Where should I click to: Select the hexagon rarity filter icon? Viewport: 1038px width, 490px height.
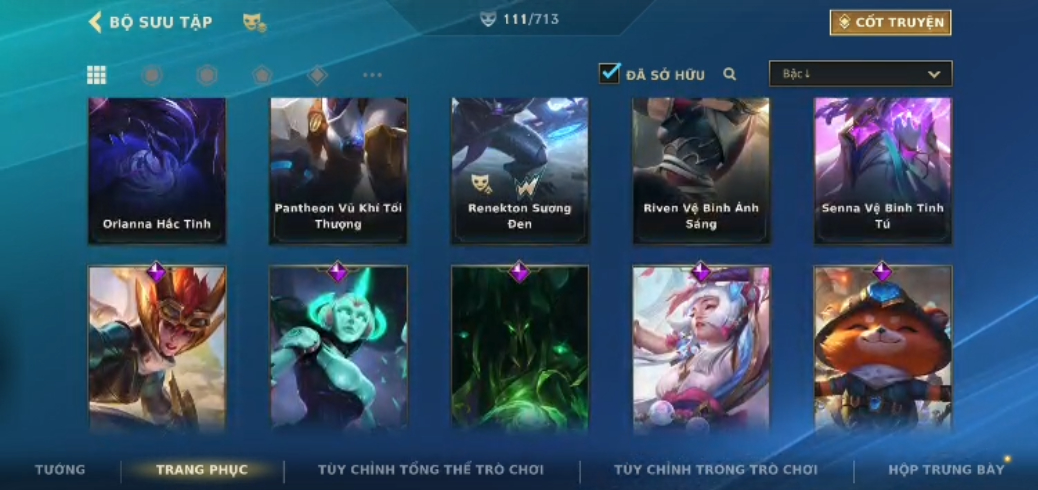click(207, 75)
